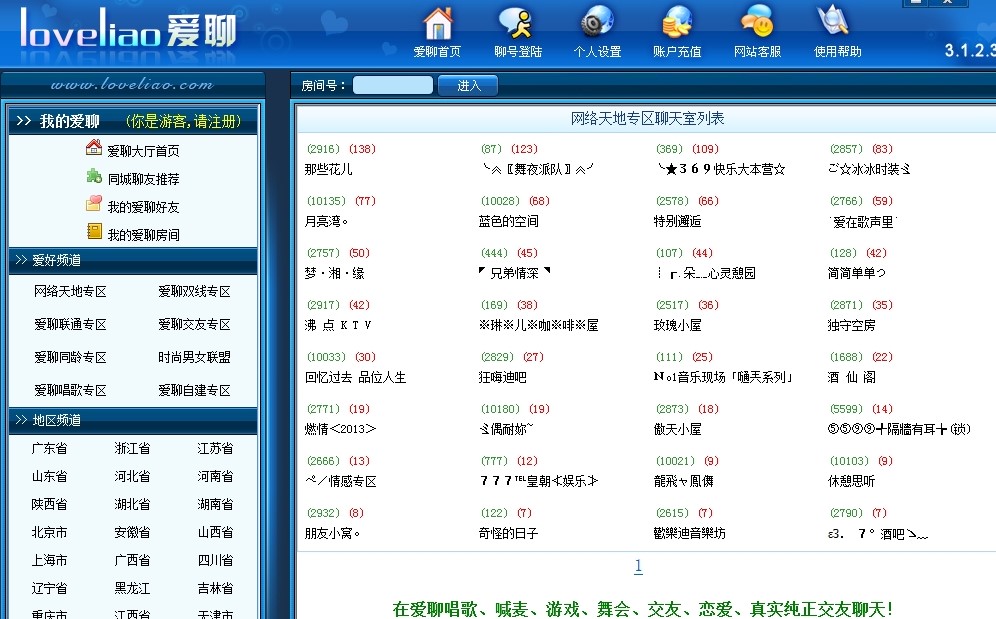Enter chat room 冰冰时装
996x619 pixels.
point(869,169)
